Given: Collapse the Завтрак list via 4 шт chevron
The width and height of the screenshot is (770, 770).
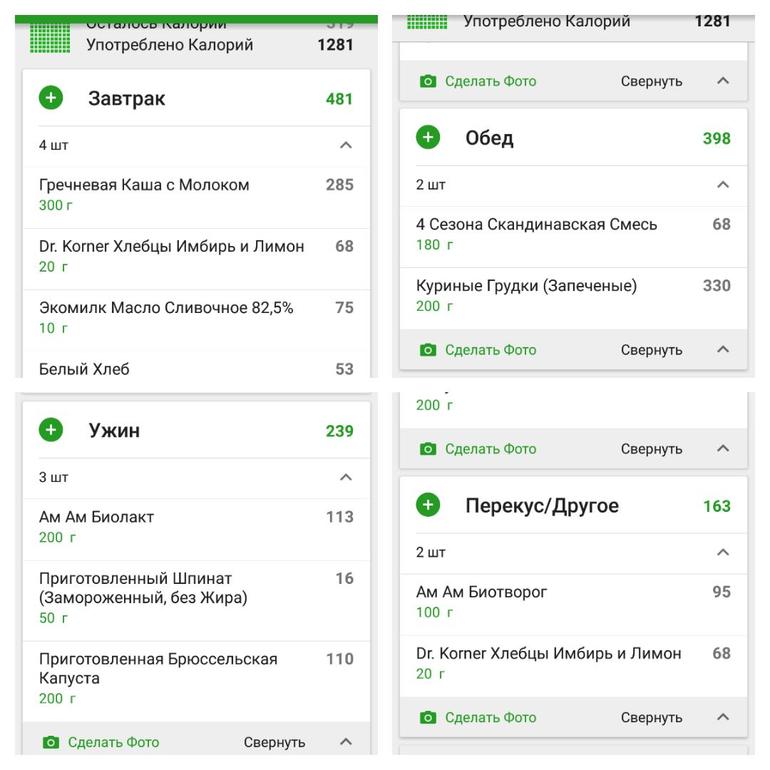Looking at the screenshot, I should coord(346,145).
